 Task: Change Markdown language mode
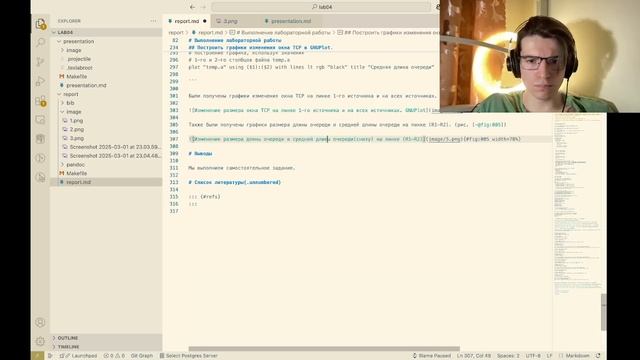577,356
